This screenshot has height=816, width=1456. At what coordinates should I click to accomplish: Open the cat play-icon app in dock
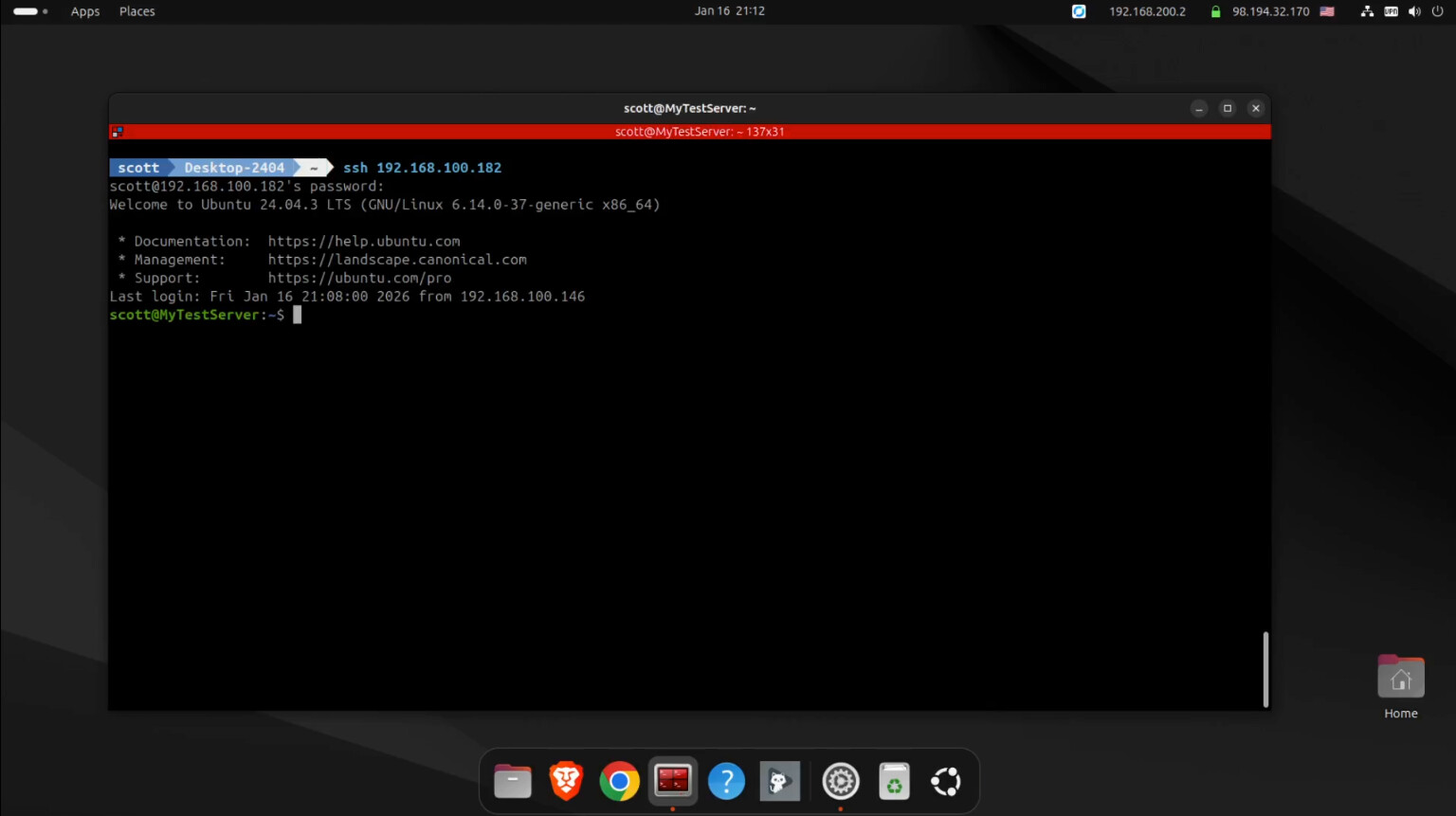pos(779,781)
